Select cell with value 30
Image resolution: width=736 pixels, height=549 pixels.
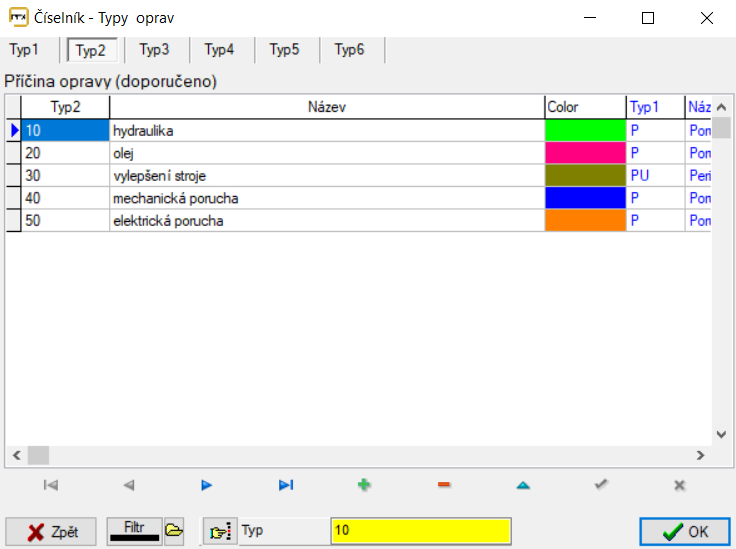tap(65, 175)
